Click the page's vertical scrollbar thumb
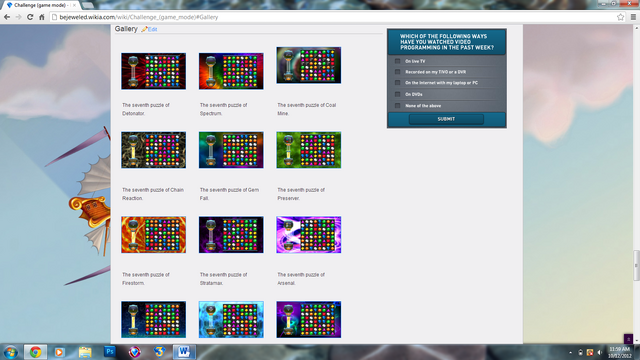This screenshot has height=360, width=640. pyautogui.click(x=636, y=266)
